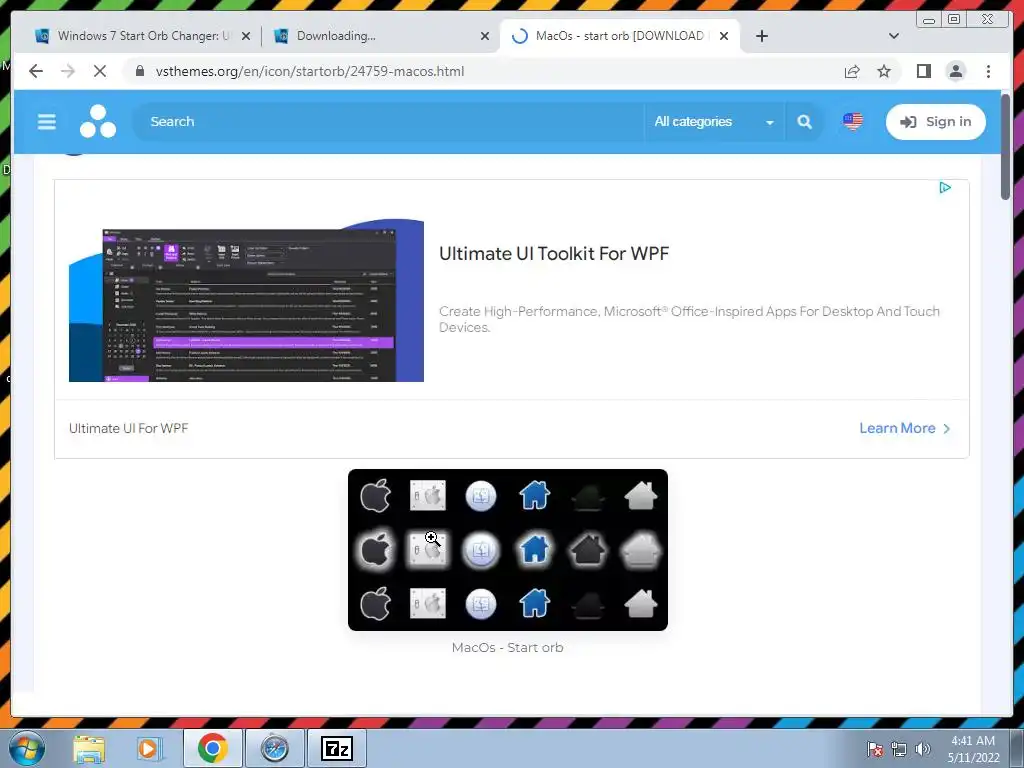
Task: Click the Sign in button
Action: tap(935, 121)
